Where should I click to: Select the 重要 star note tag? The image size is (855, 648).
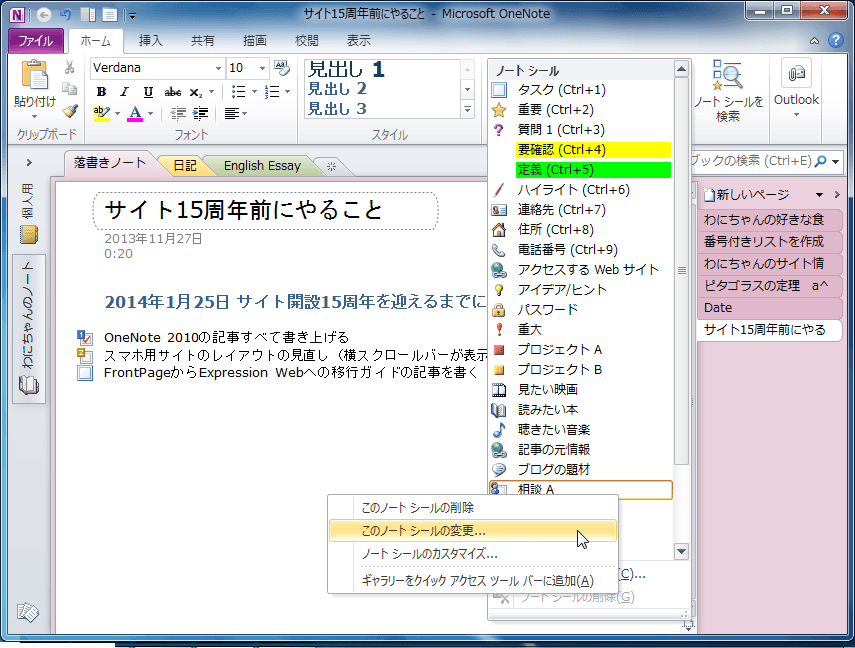click(581, 110)
